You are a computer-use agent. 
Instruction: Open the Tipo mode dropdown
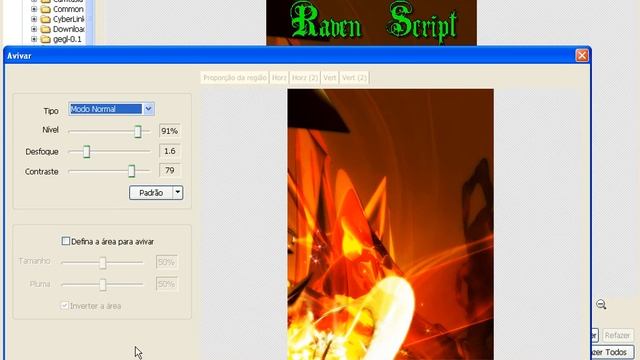click(x=148, y=109)
